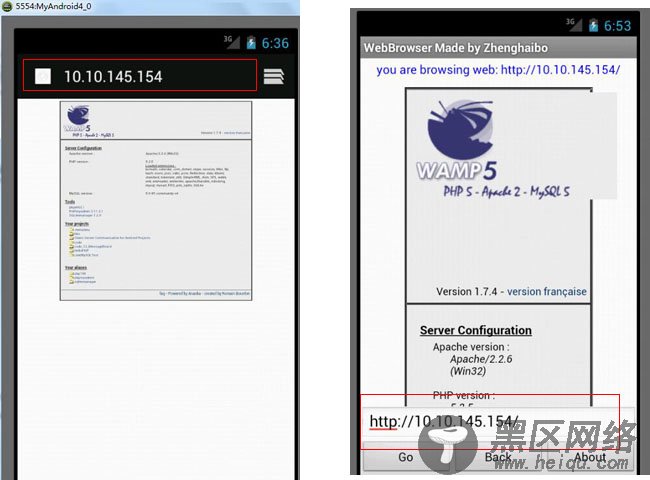This screenshot has width=650, height=480.
Task: Click the 5554:MyAndroid4_0 emulator window title
Action: click(53, 6)
